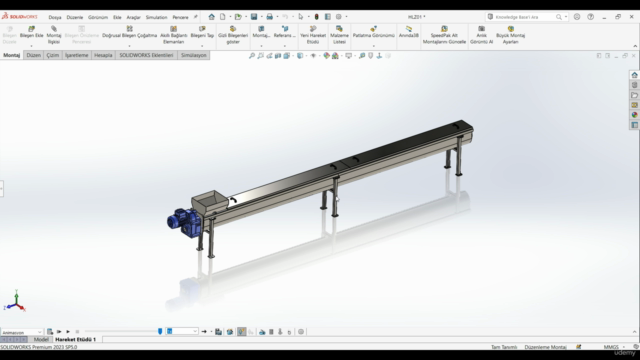This screenshot has height=360, width=640.
Task: Open the Appearances color ball task pane icon
Action: click(634, 115)
